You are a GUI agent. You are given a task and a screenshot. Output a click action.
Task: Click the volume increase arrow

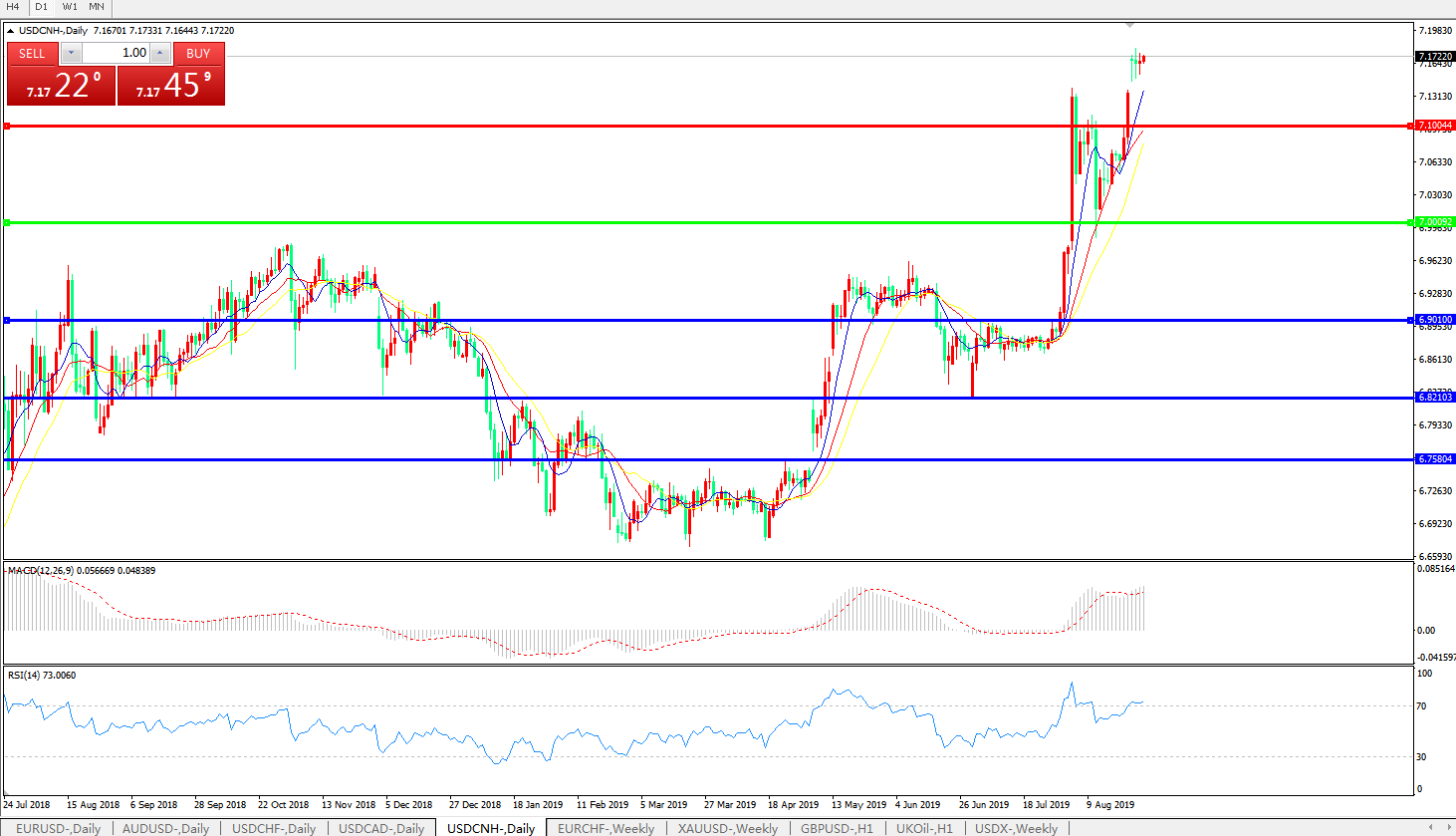(160, 54)
